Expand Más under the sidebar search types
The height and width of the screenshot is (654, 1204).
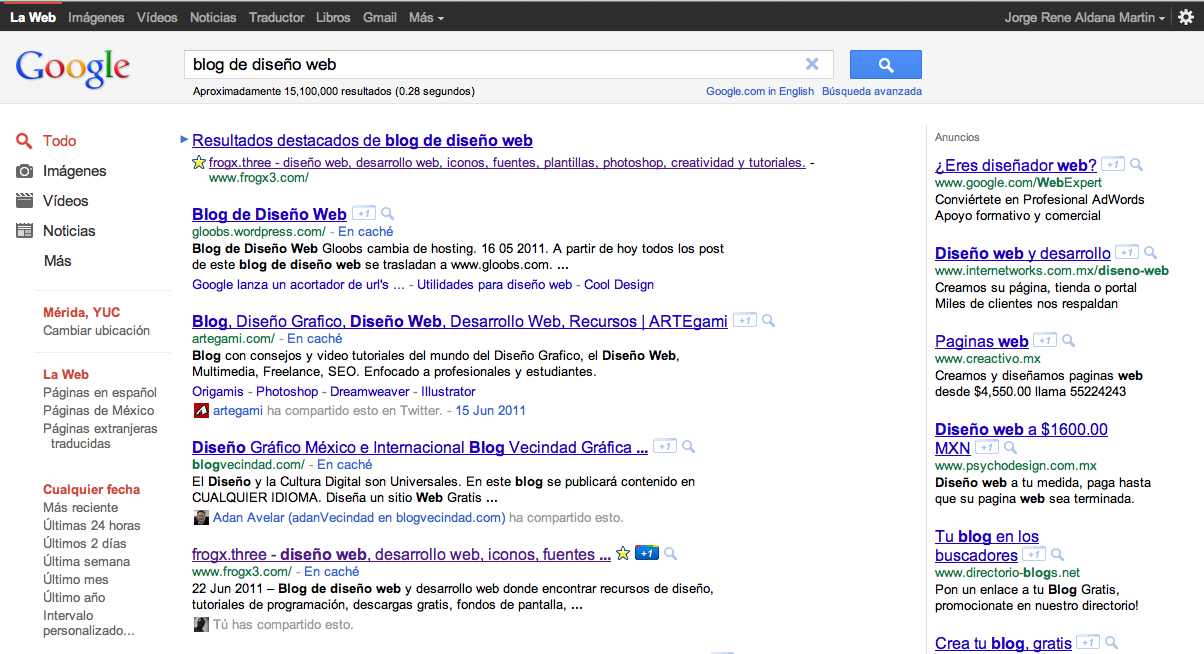coord(58,261)
